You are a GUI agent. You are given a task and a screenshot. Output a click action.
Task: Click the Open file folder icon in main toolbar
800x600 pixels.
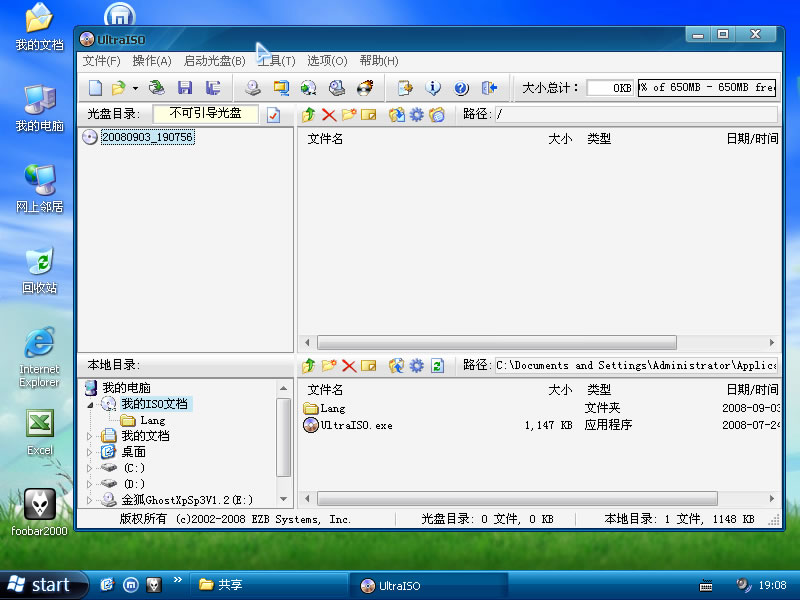[118, 88]
